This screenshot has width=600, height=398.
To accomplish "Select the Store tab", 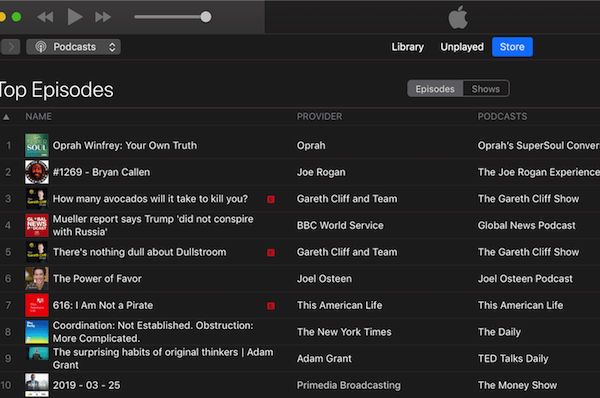I will (512, 47).
